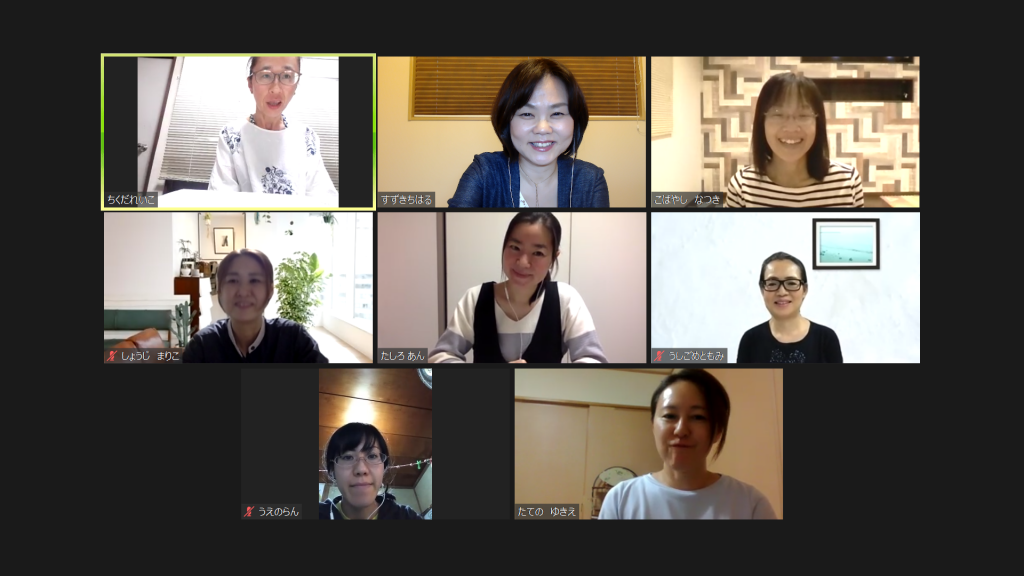Select the すずきちはる video tile

511,132
